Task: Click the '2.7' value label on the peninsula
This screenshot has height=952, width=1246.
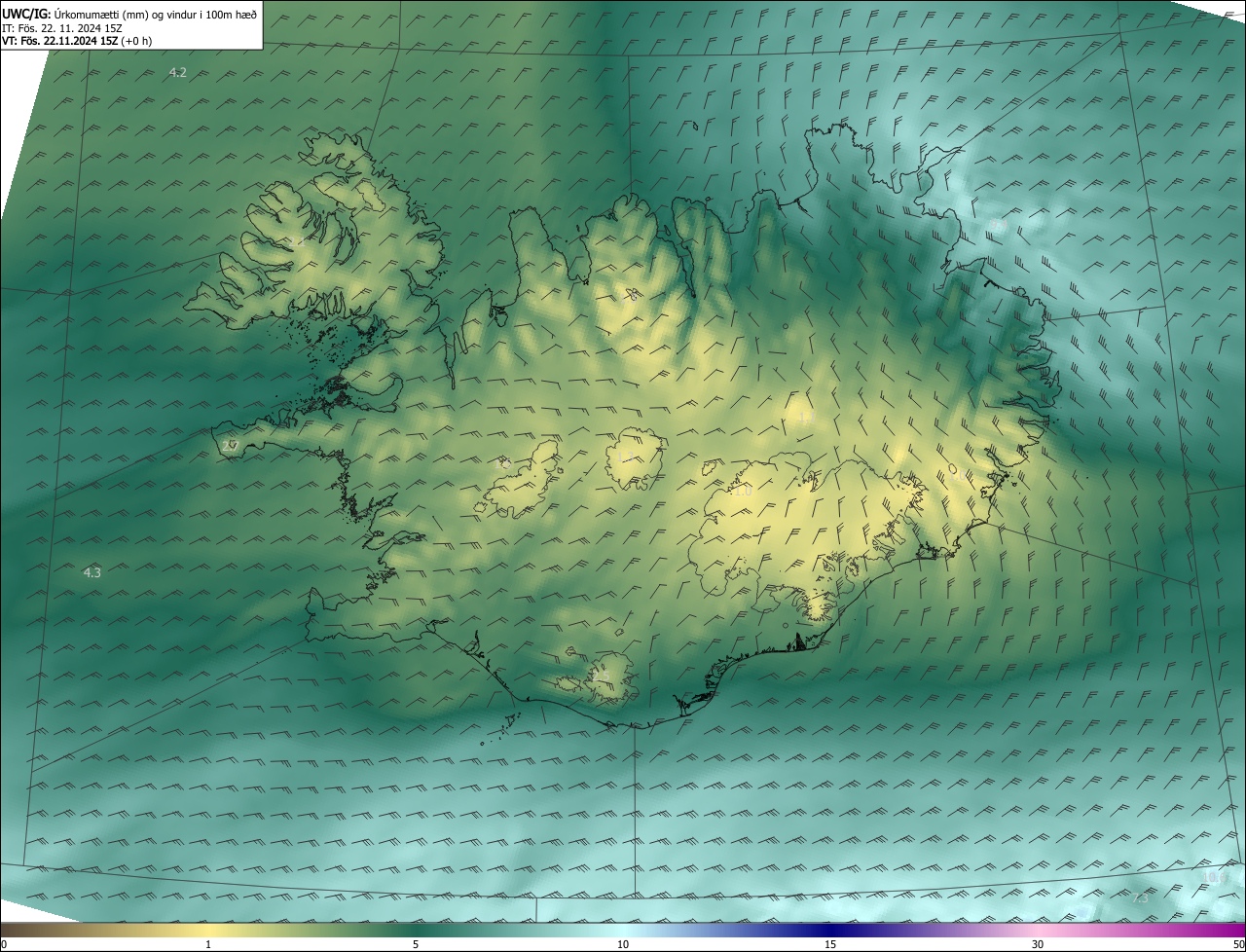Action: coord(230,446)
